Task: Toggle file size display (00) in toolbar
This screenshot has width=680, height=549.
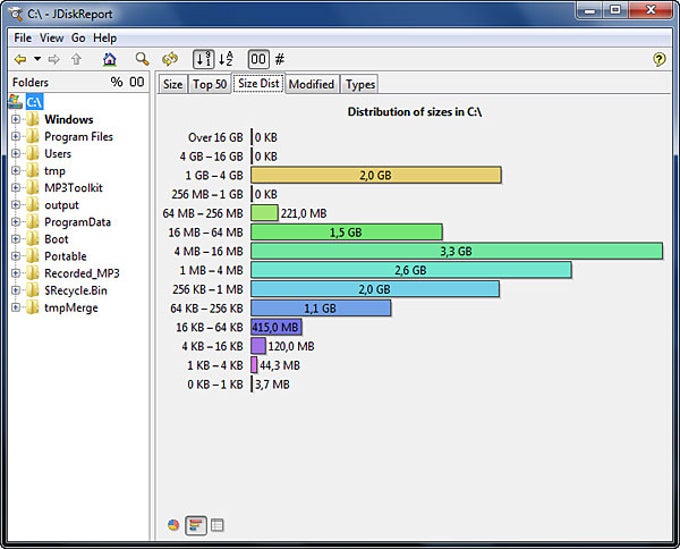Action: pyautogui.click(x=258, y=60)
